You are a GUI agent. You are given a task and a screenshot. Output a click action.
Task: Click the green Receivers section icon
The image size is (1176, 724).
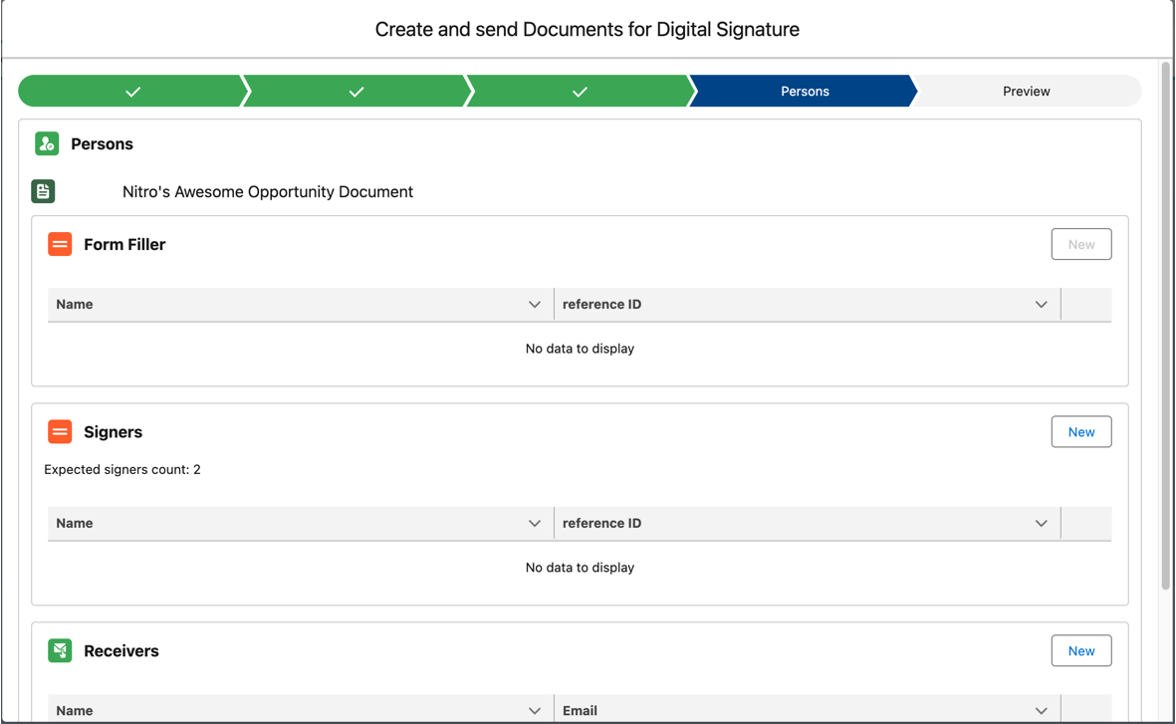point(60,651)
